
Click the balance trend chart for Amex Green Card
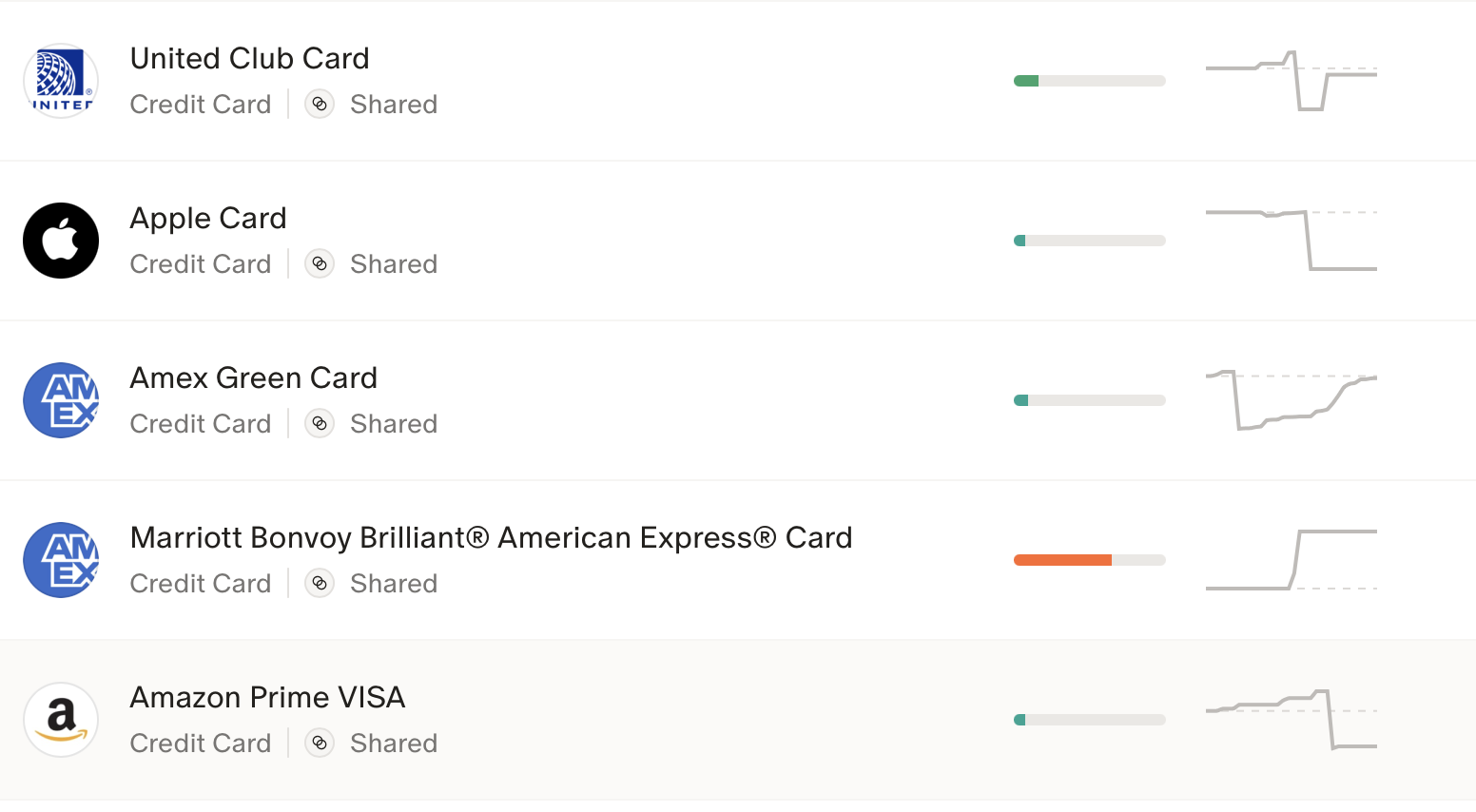point(1291,400)
